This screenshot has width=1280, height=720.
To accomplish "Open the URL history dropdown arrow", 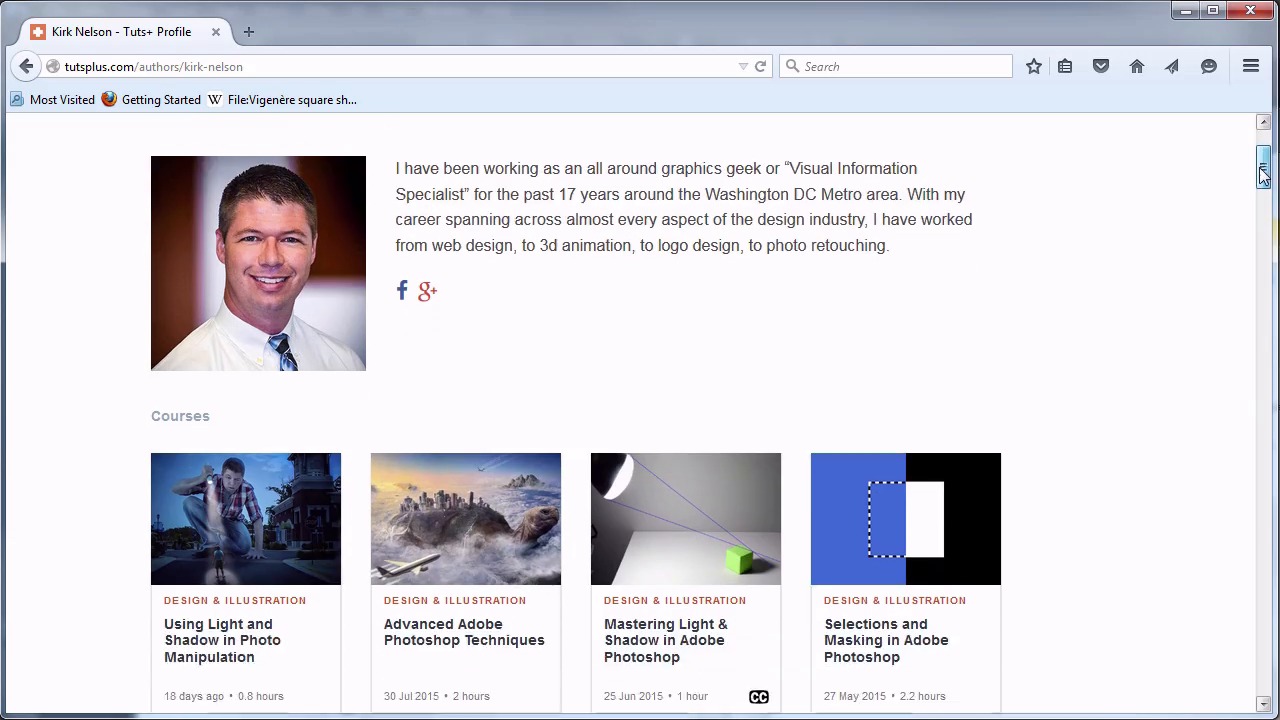I will [743, 66].
